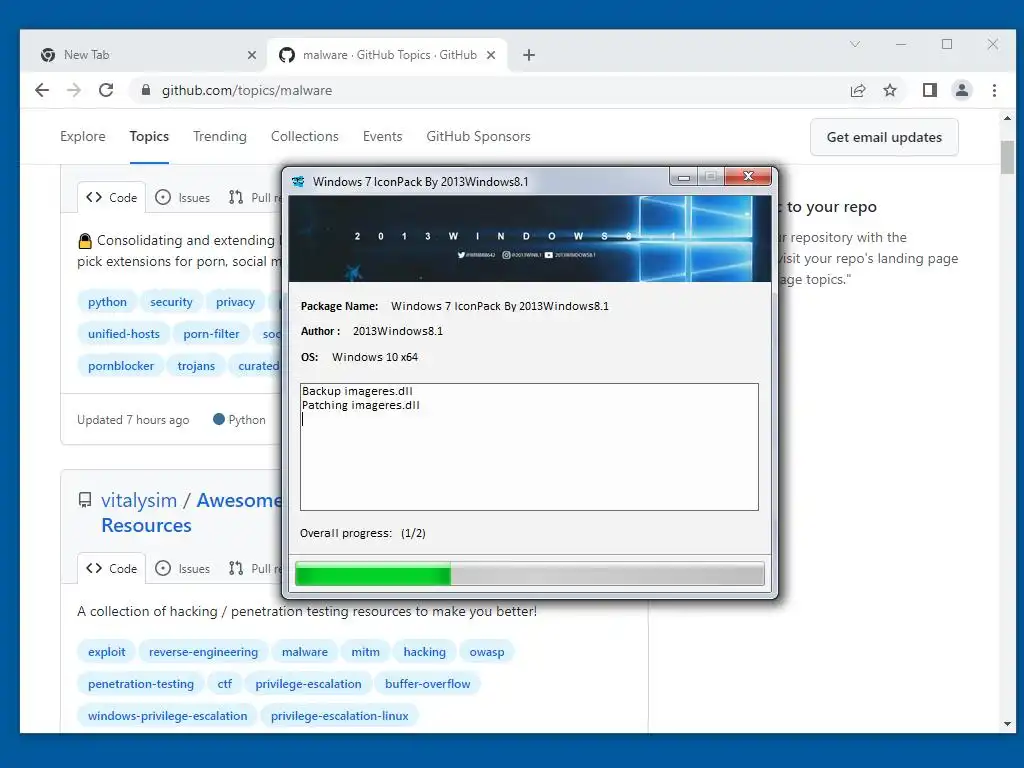Open Chrome's three-dot menu
The image size is (1024, 768).
pos(994,90)
